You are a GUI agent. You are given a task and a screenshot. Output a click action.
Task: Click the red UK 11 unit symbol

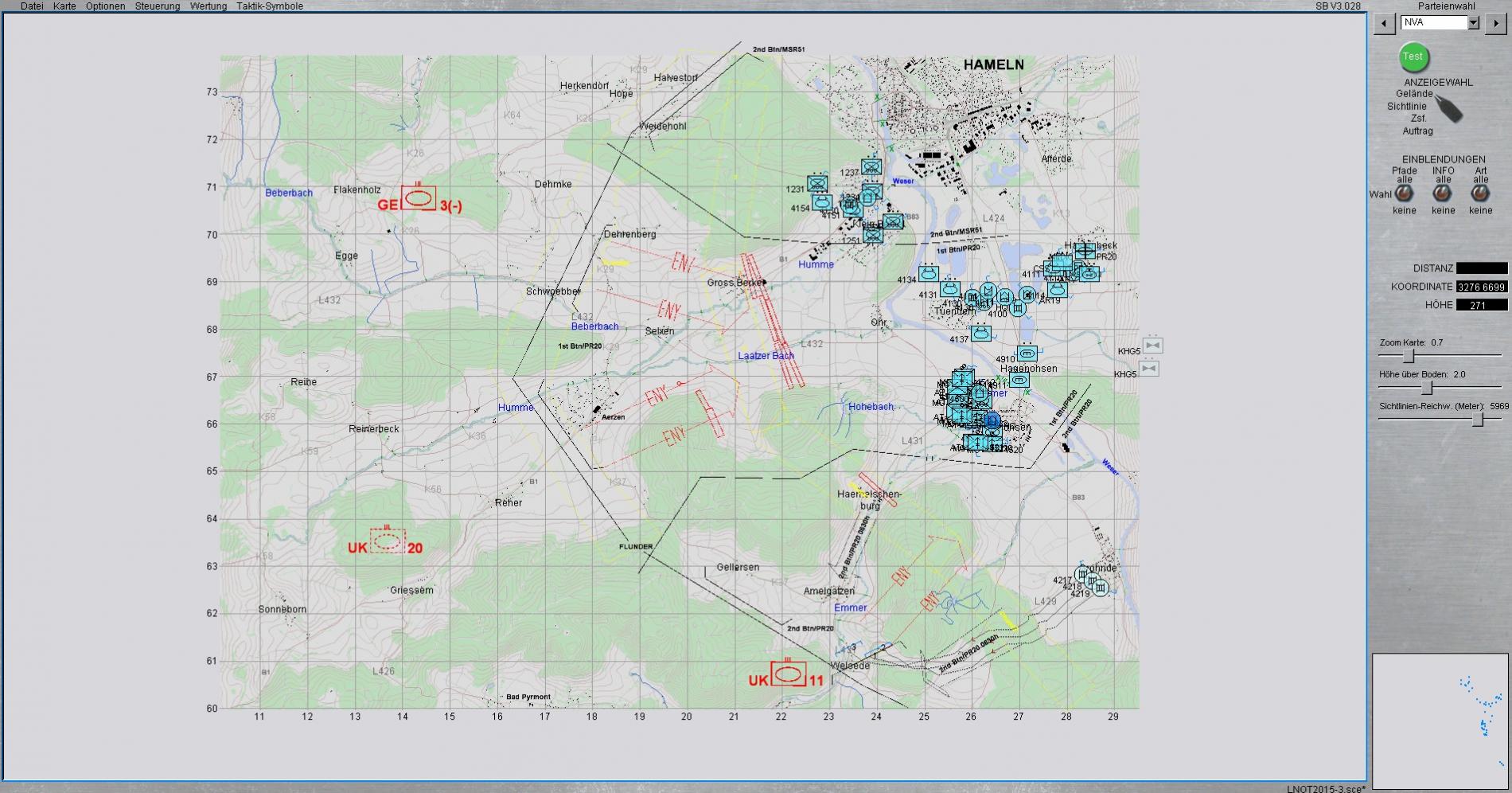788,674
